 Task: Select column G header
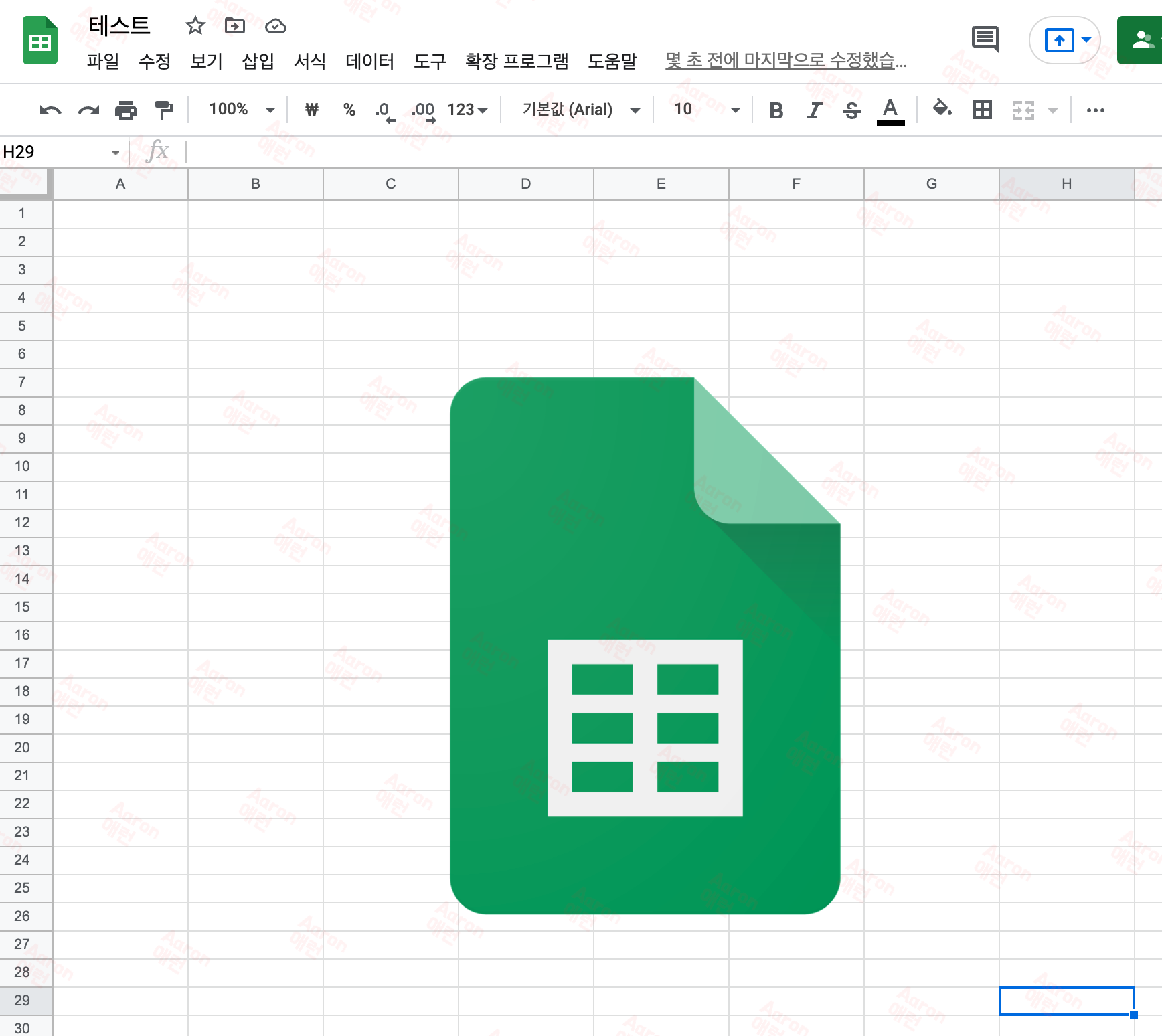(932, 184)
